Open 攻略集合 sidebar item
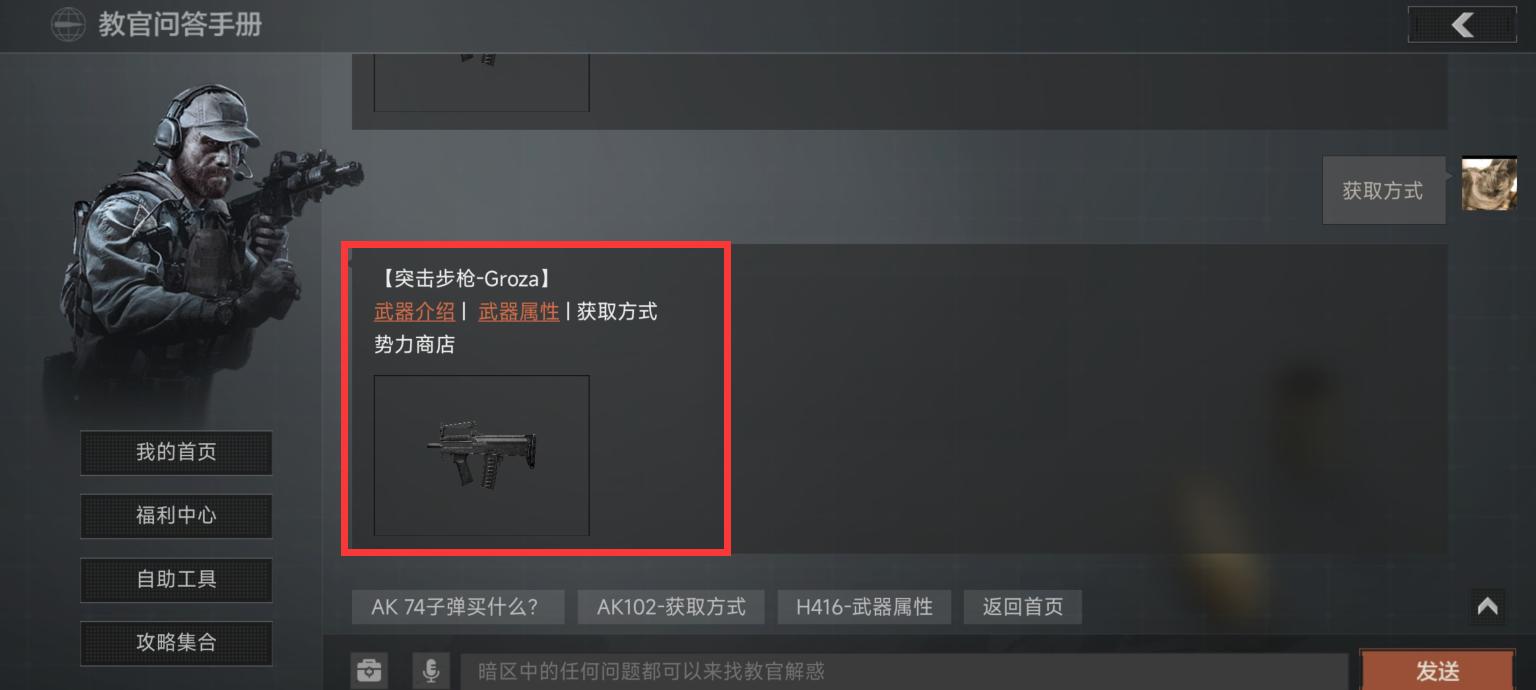The height and width of the screenshot is (690, 1536). (x=176, y=643)
